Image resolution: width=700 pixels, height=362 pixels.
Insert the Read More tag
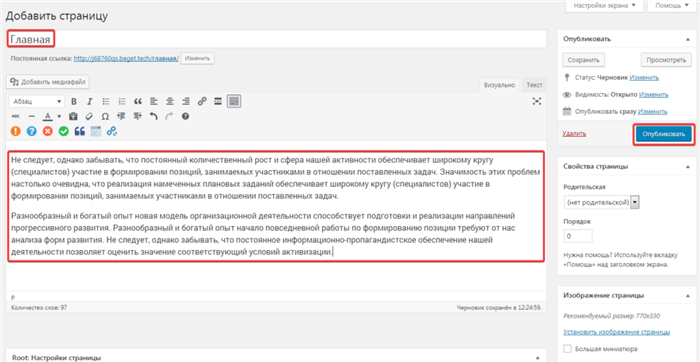point(218,101)
